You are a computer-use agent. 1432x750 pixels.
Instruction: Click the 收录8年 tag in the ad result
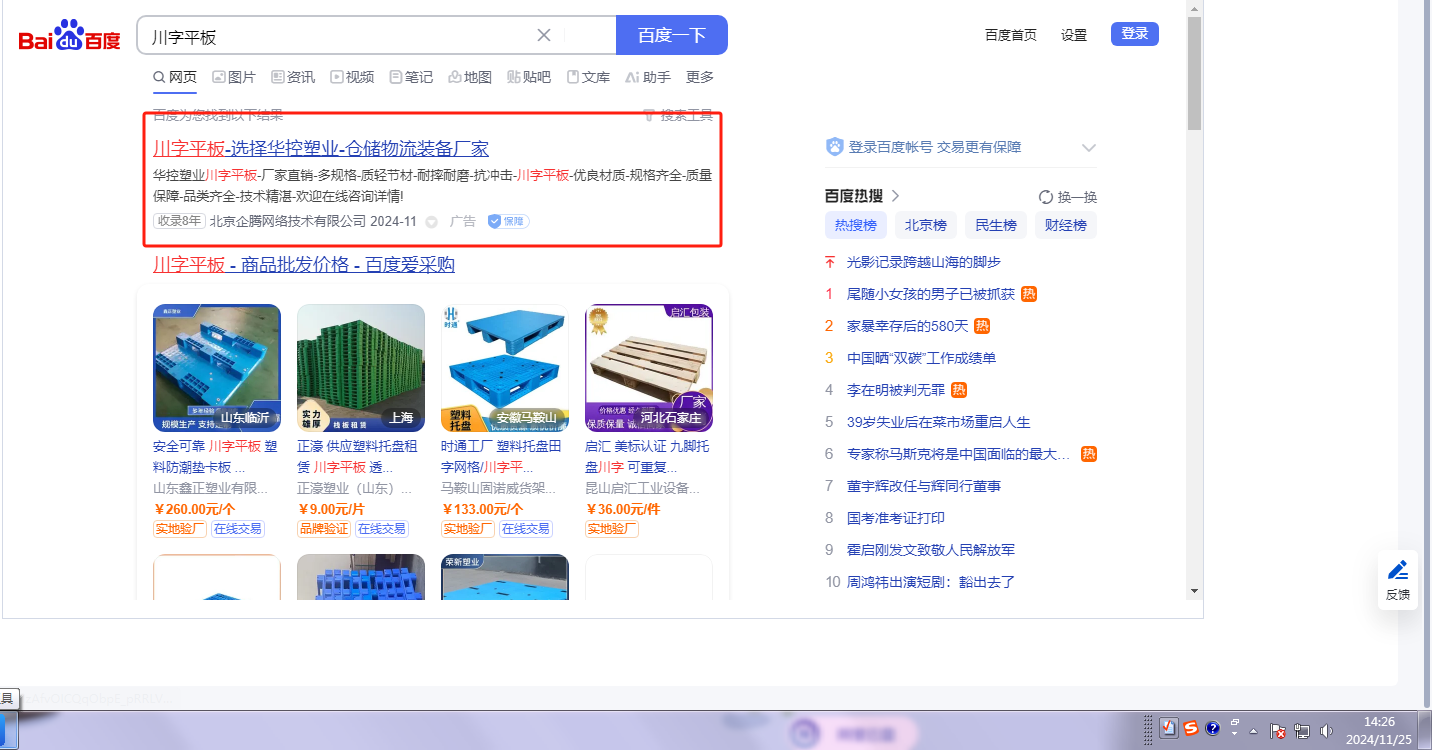click(x=179, y=221)
